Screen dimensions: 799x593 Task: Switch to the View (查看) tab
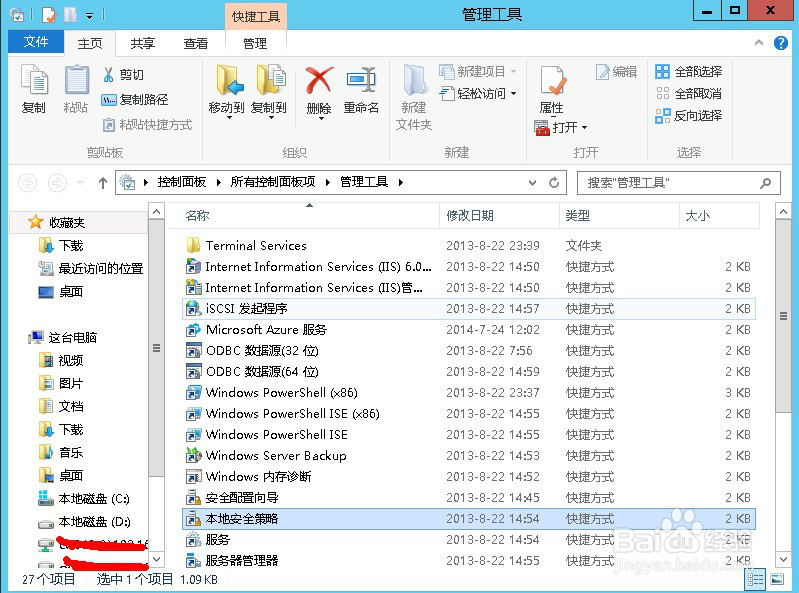click(196, 43)
